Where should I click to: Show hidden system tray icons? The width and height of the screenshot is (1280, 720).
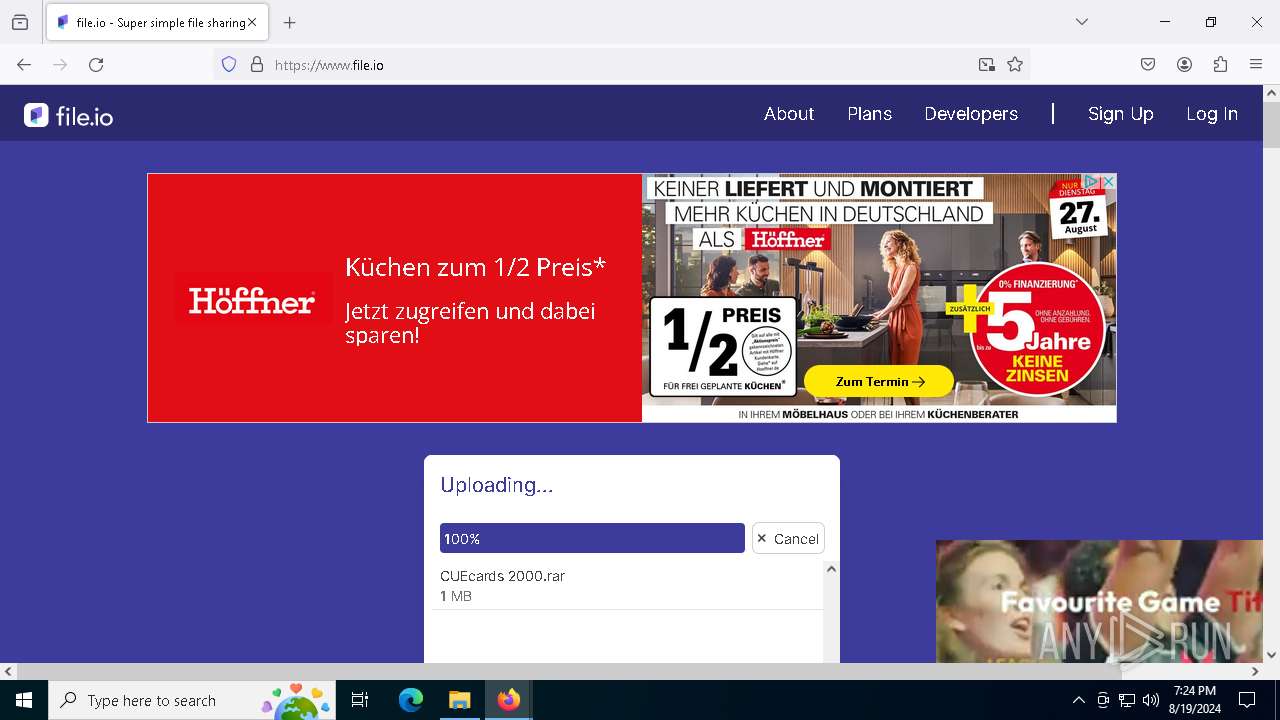1078,700
